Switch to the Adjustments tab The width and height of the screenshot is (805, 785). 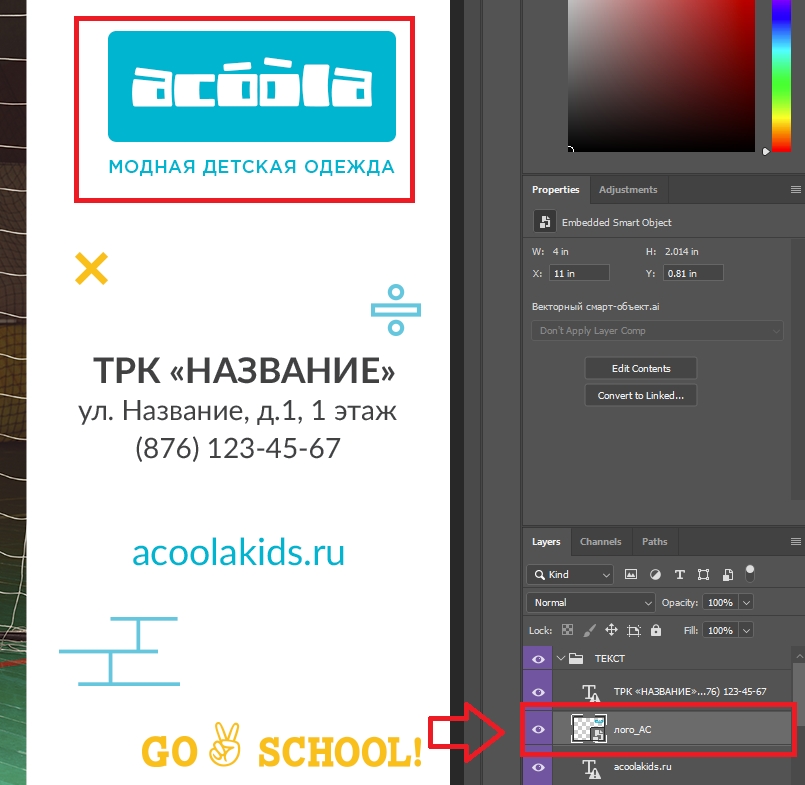(x=628, y=189)
